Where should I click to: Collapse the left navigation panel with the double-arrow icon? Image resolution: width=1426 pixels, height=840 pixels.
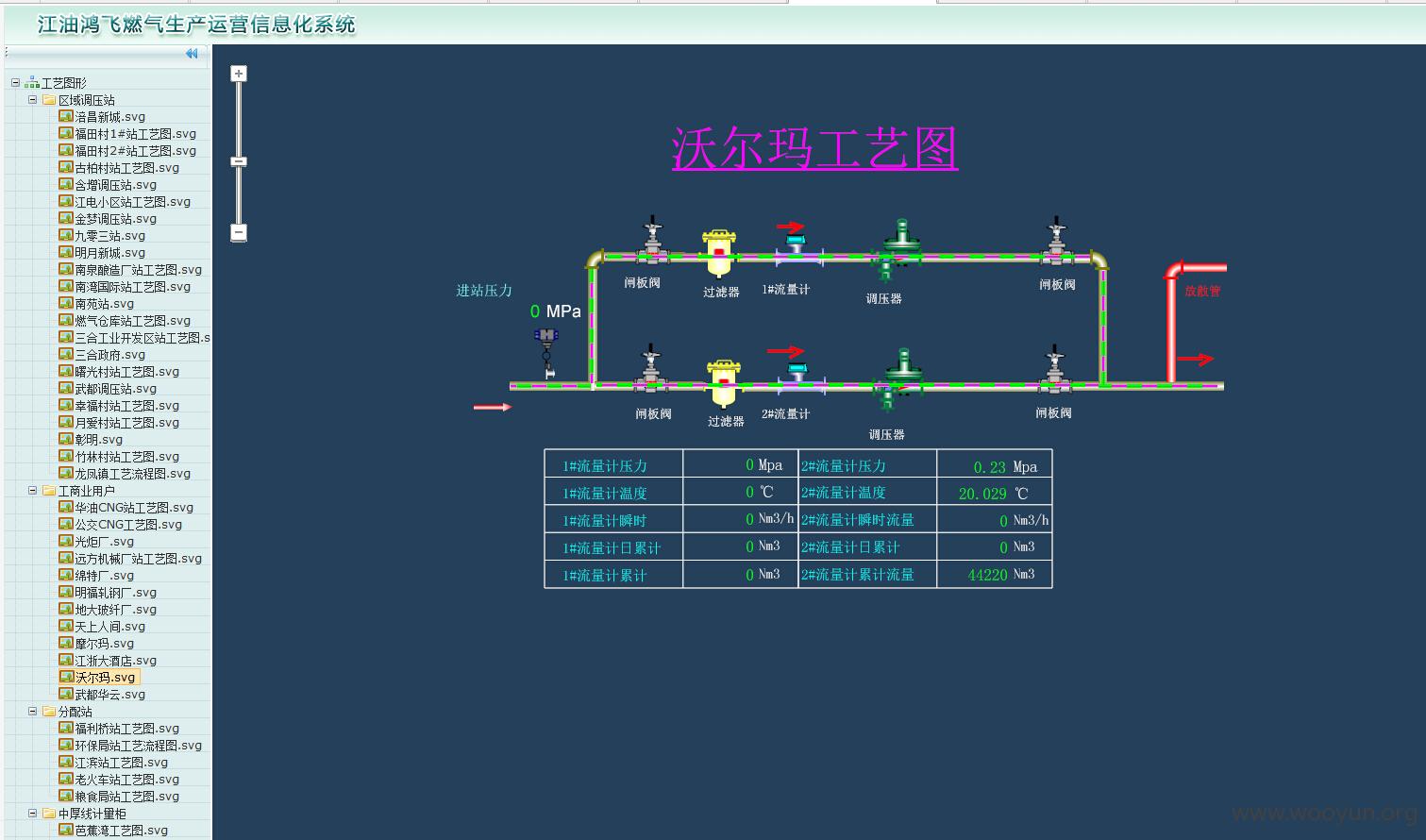coord(192,54)
